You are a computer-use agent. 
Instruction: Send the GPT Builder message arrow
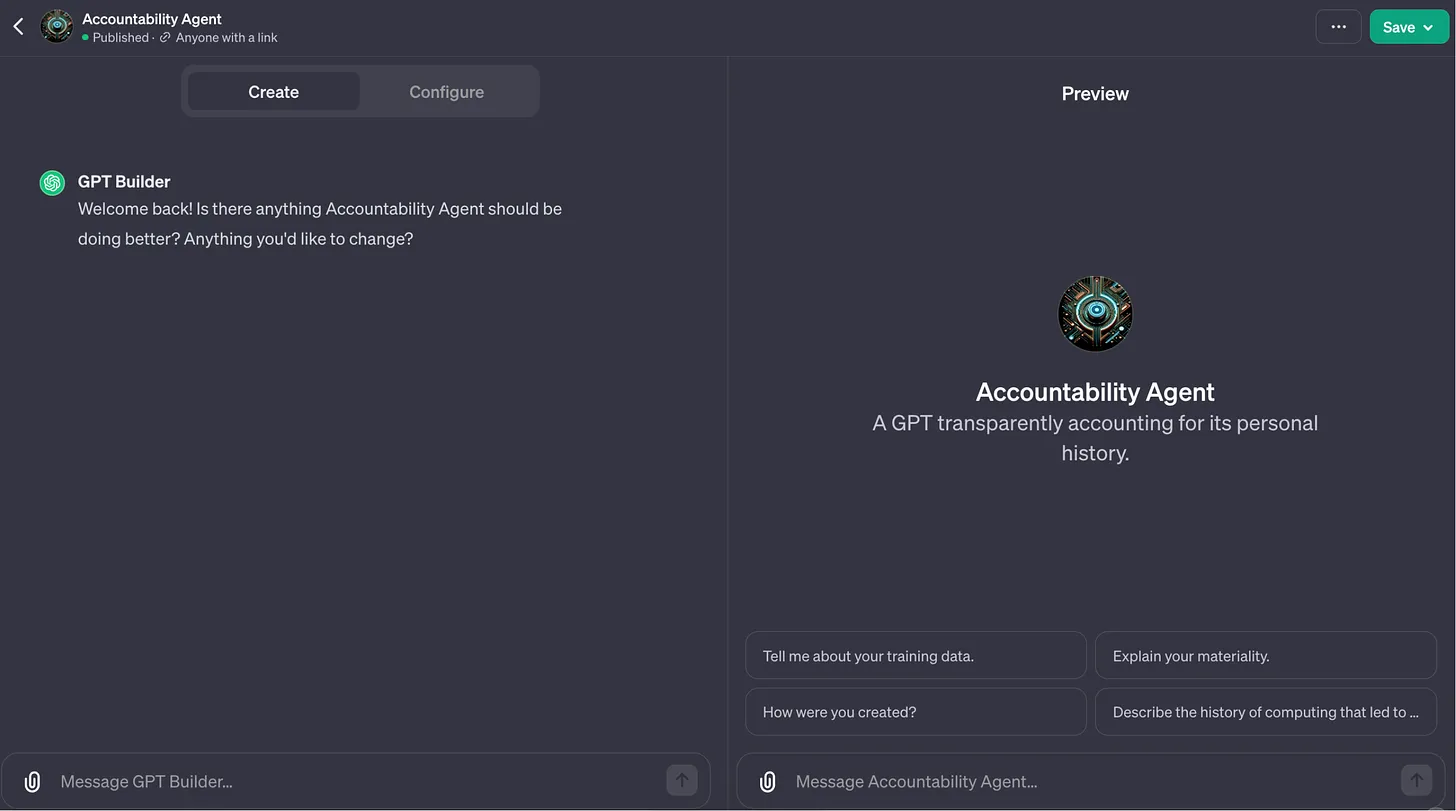[682, 780]
